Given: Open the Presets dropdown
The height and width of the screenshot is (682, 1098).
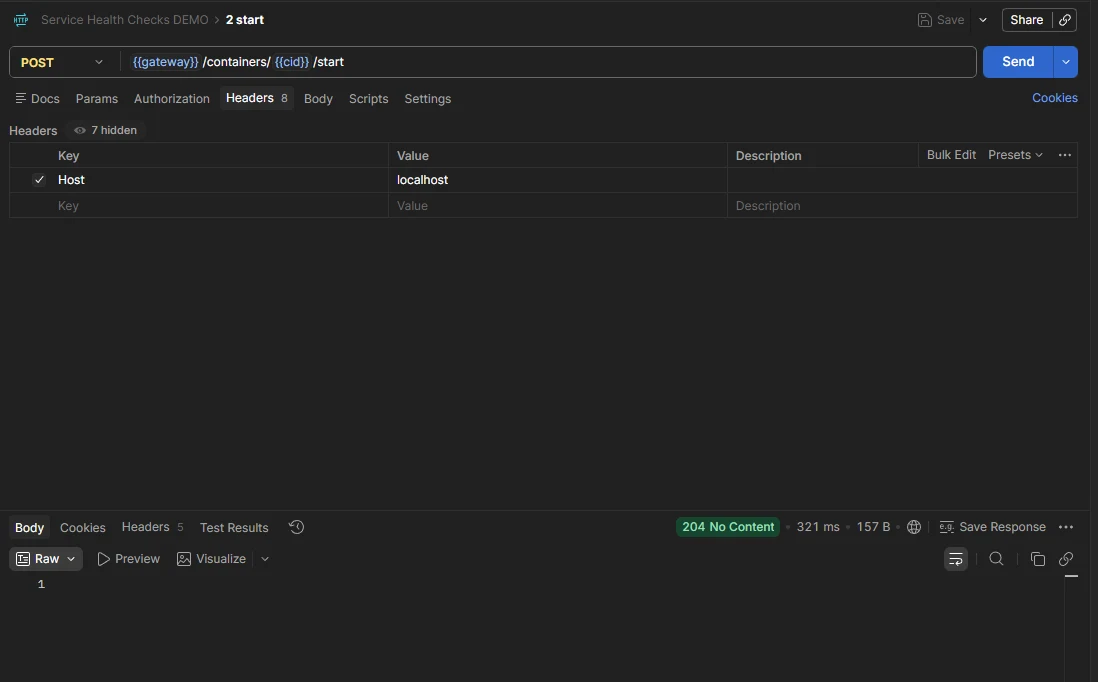Looking at the screenshot, I should 1015,155.
